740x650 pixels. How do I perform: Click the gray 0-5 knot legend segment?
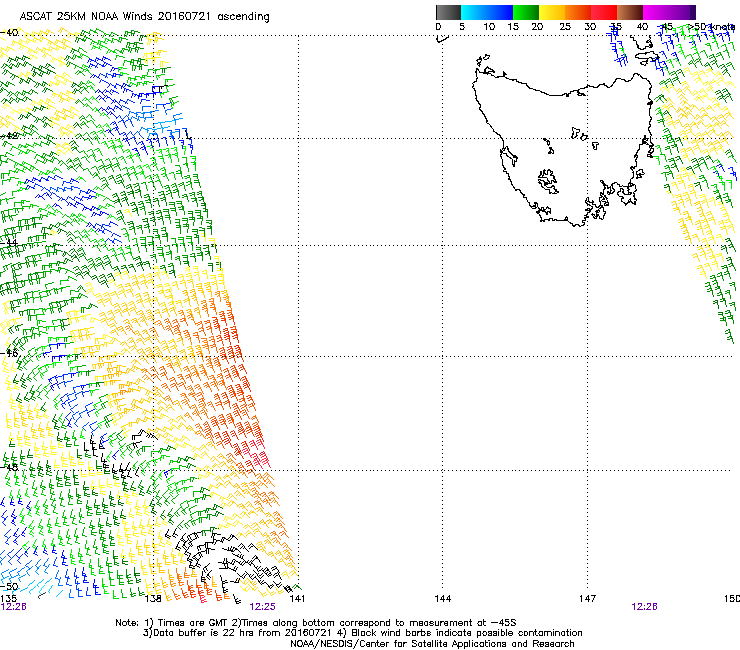click(x=448, y=12)
